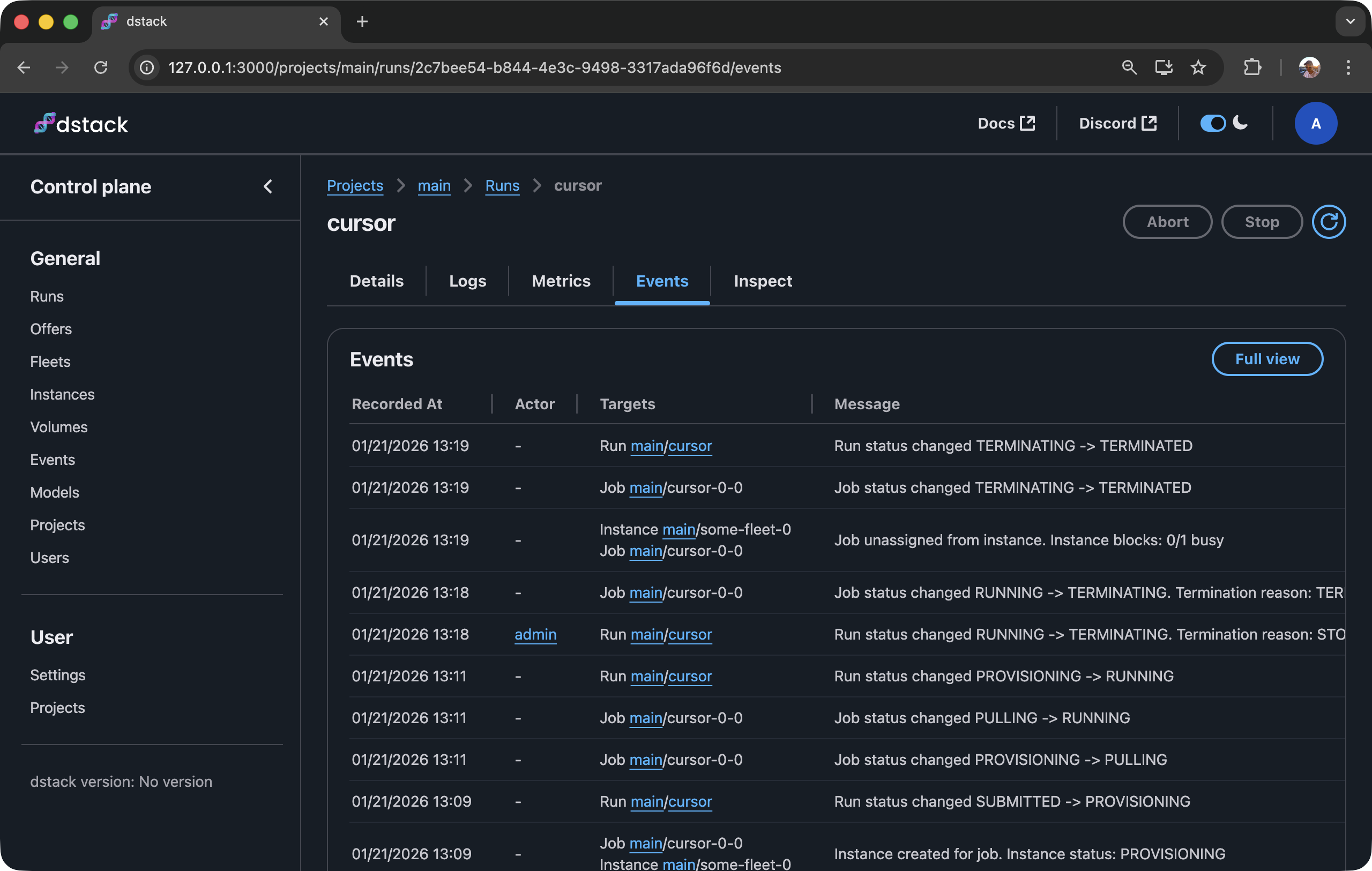Viewport: 1372px width, 871px height.
Task: Bookmark page with star icon
Action: (1198, 67)
